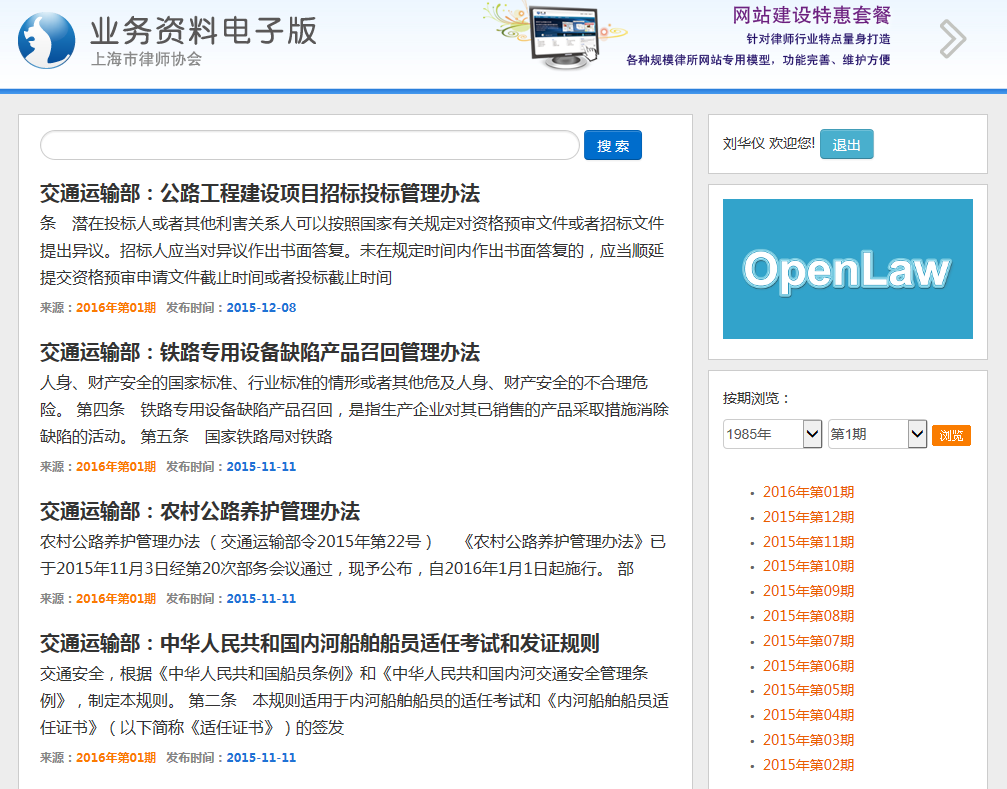
Task: Click the 2015-12-08 publish date link
Action: pyautogui.click(x=261, y=308)
